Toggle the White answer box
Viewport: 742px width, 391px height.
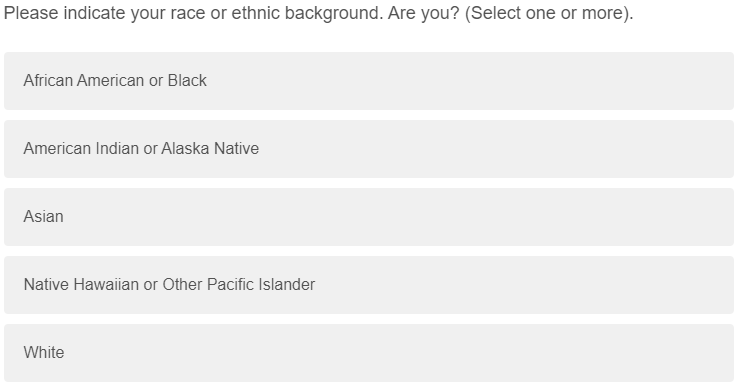[369, 353]
